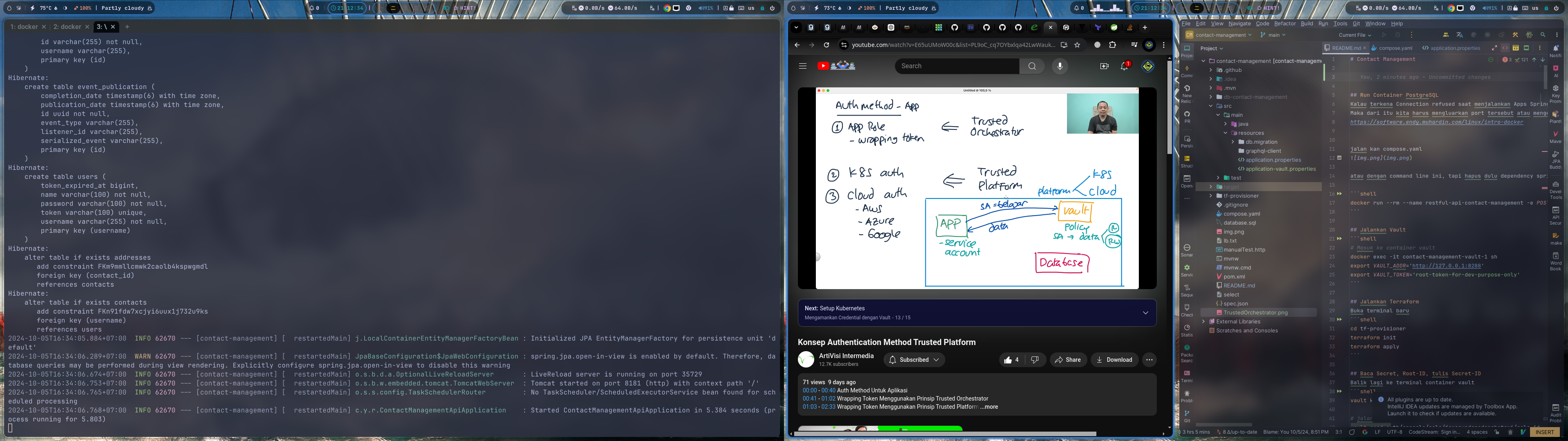Switch to application.properties editor tab
The image size is (1568, 441).
click(x=1450, y=48)
